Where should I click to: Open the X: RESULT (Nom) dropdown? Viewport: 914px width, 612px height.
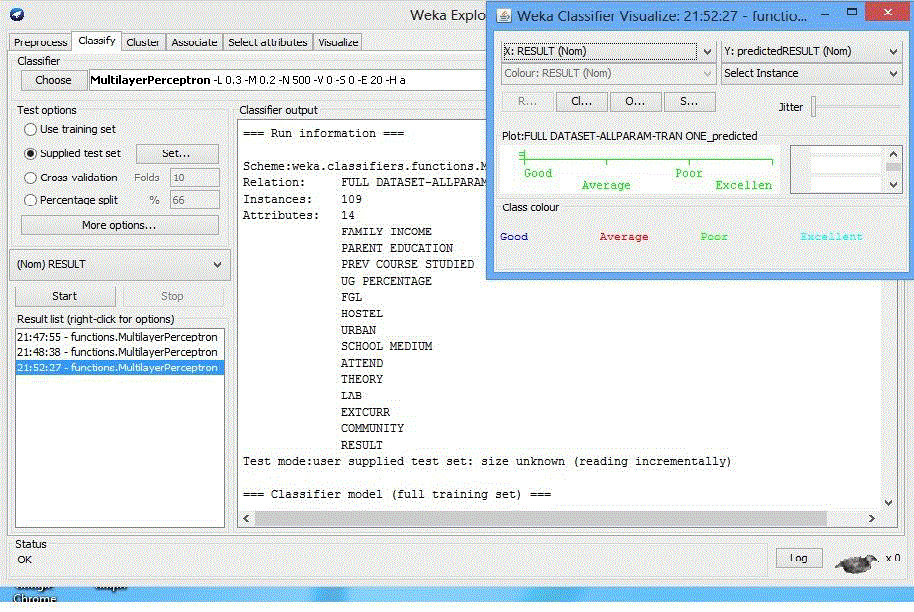point(608,51)
